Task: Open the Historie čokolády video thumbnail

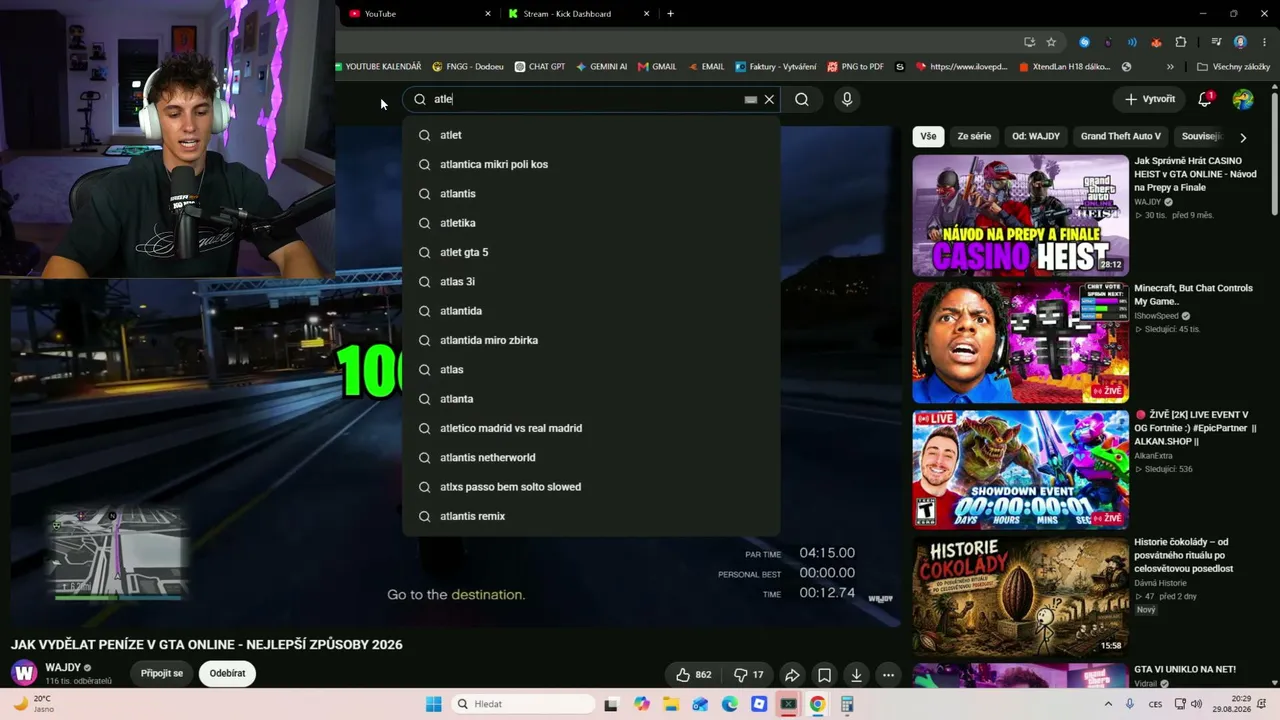Action: click(1020, 597)
